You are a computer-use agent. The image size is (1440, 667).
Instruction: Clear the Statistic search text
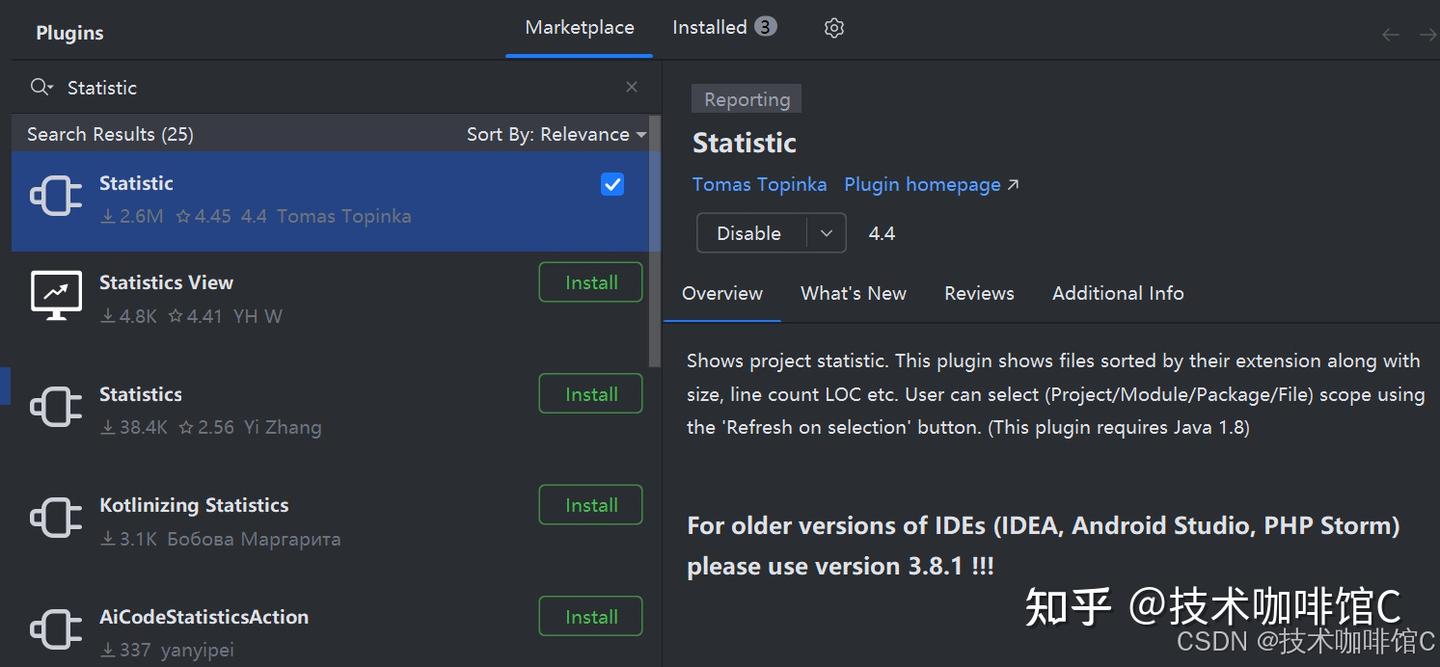(631, 87)
